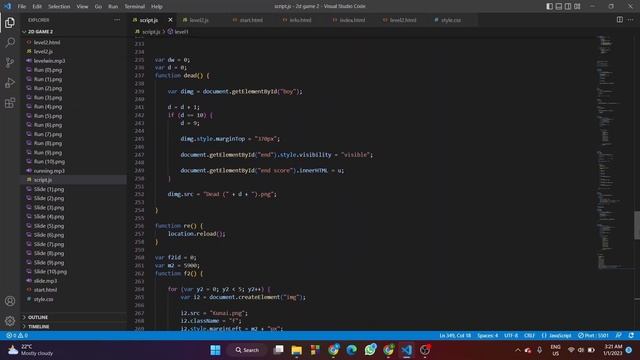Open Run (10).png in the explorer
The height and width of the screenshot is (360, 640).
point(73,161)
